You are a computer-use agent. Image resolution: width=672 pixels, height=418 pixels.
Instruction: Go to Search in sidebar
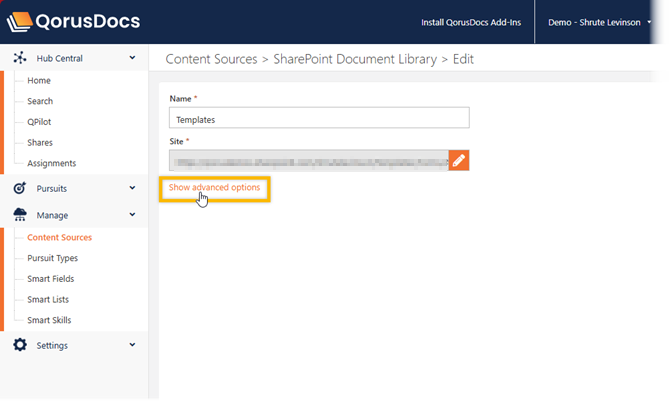41,101
